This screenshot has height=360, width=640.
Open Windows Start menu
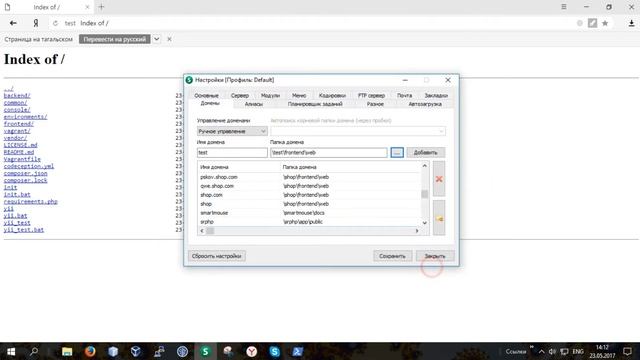[11, 351]
